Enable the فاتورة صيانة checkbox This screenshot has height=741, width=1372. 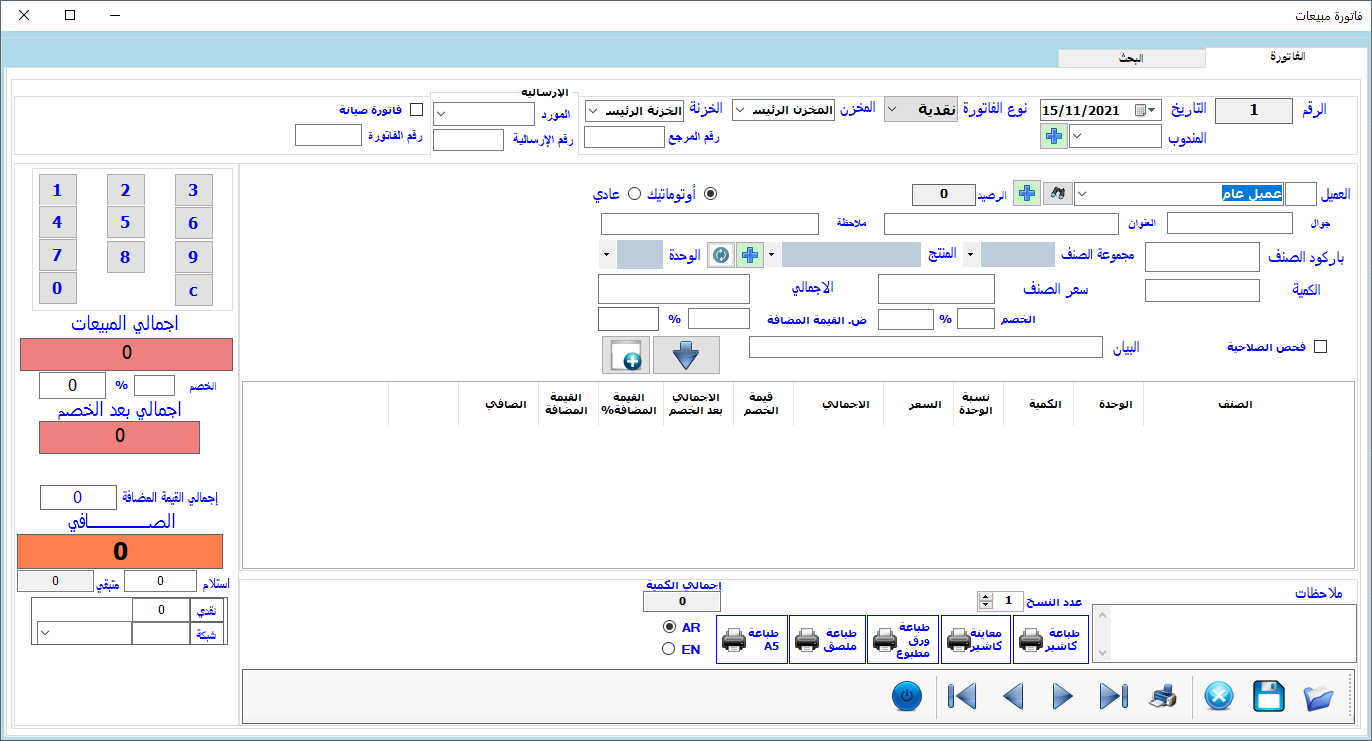[x=417, y=110]
